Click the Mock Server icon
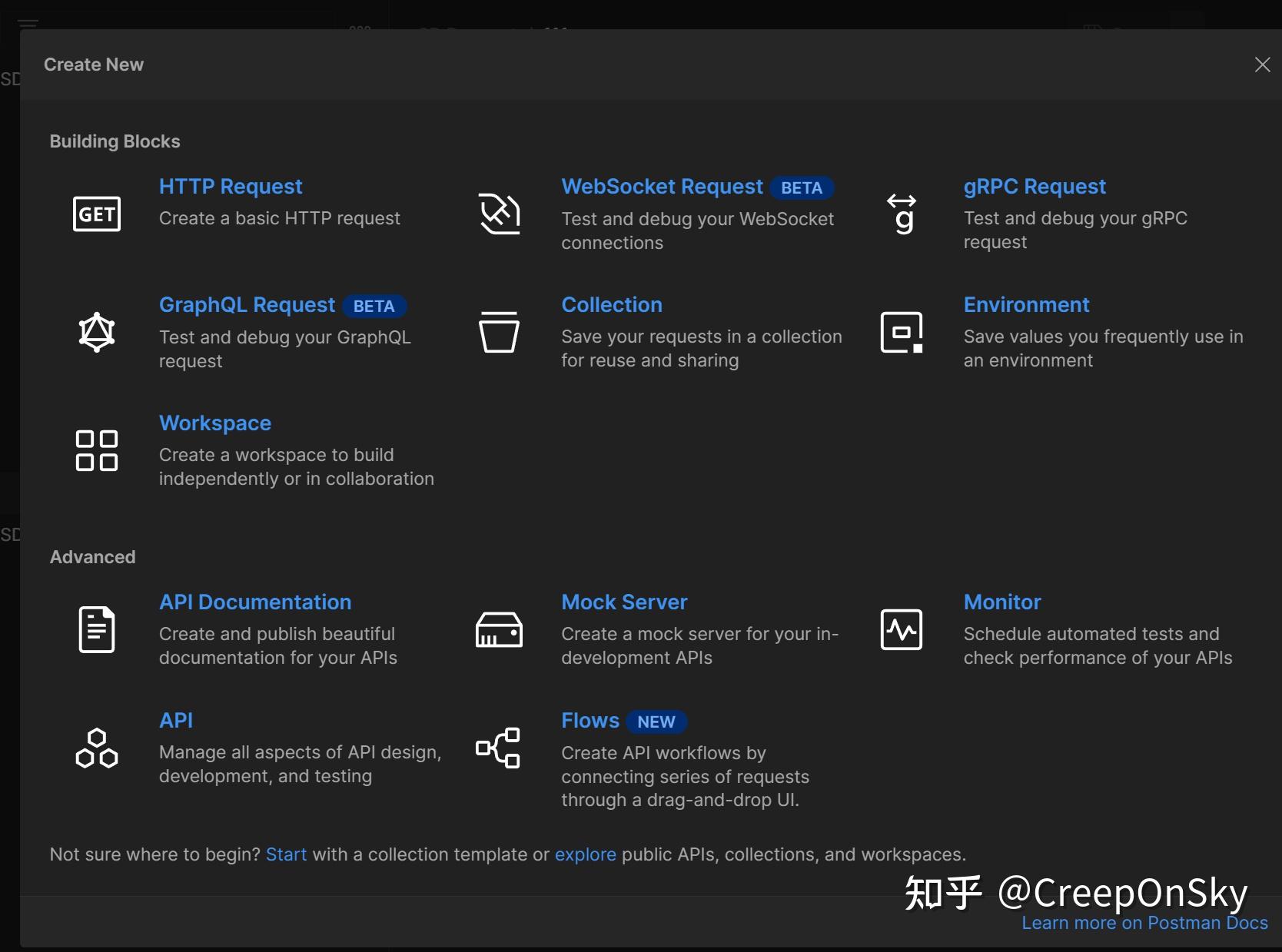The width and height of the screenshot is (1282, 952). pos(499,629)
